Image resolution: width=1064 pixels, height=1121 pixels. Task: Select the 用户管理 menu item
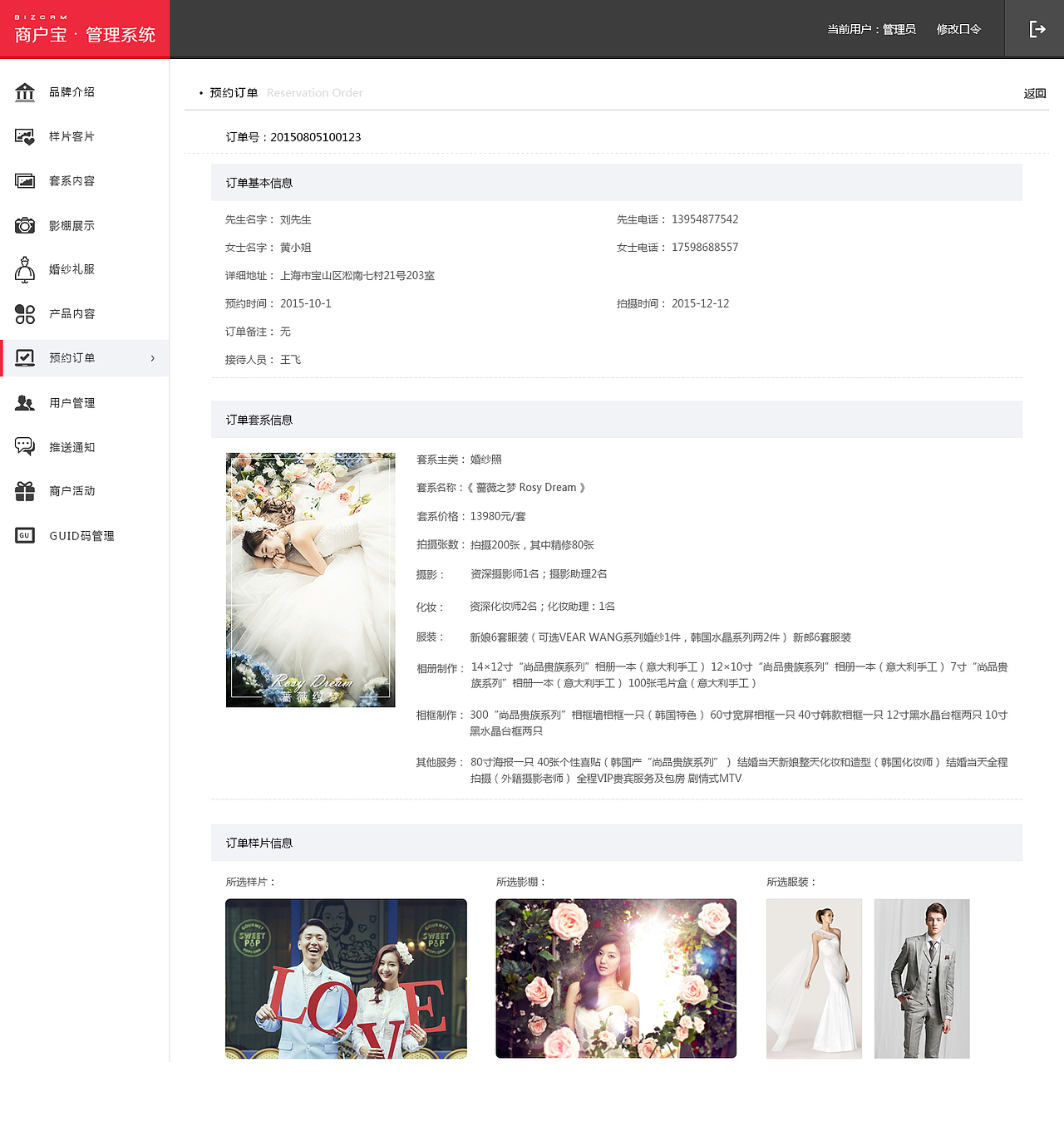(72, 403)
